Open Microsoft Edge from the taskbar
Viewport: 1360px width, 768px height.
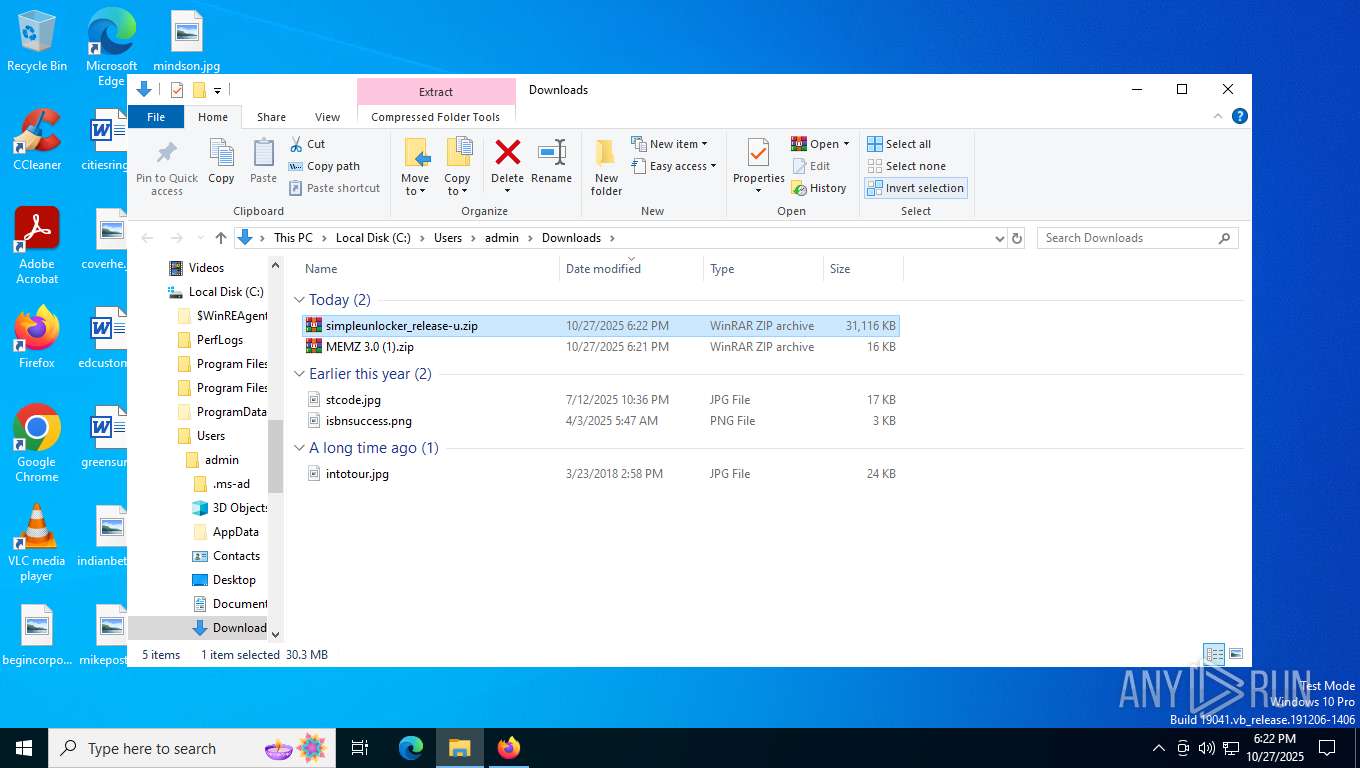tap(411, 748)
